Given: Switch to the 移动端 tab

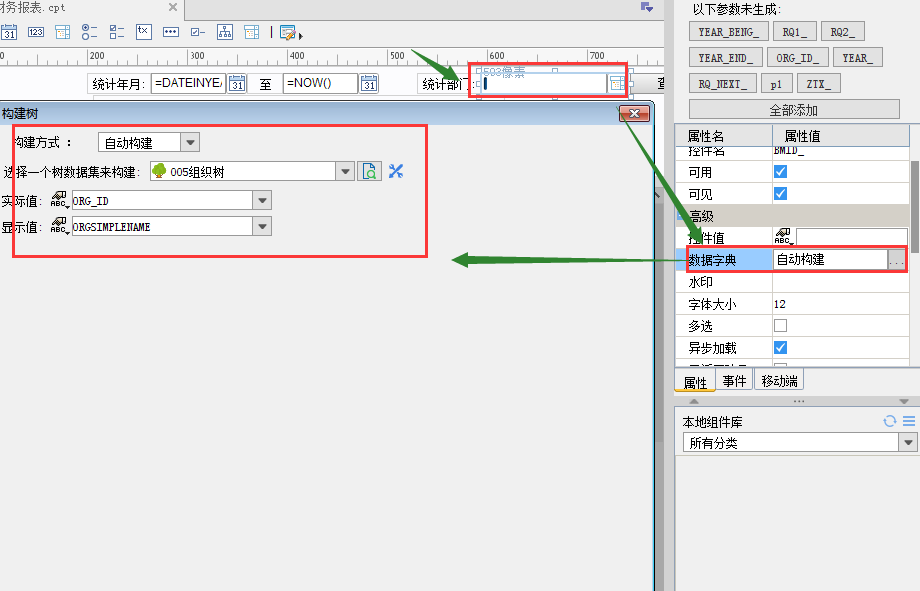Looking at the screenshot, I should (779, 381).
